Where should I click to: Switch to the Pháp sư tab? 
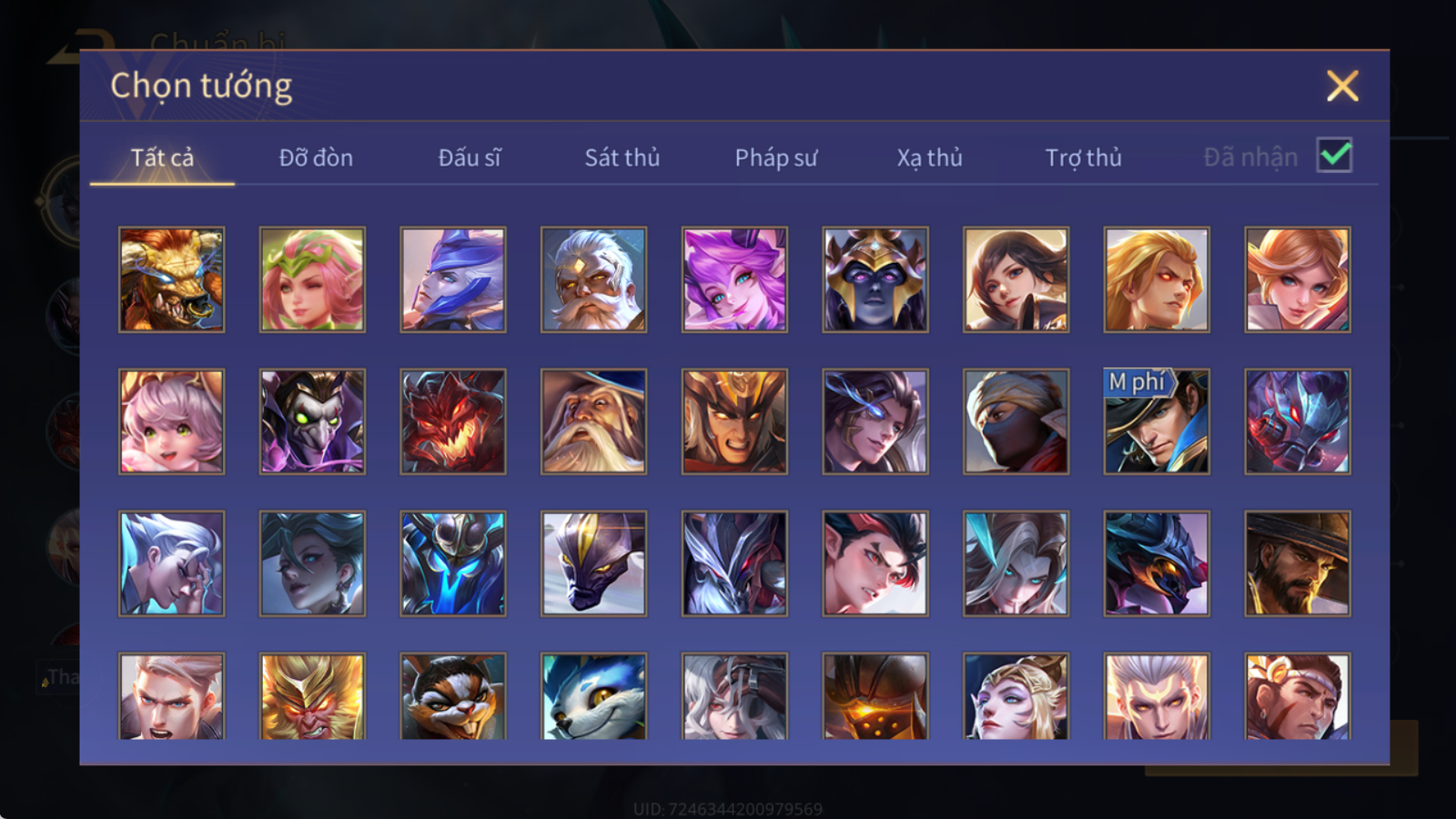776,157
